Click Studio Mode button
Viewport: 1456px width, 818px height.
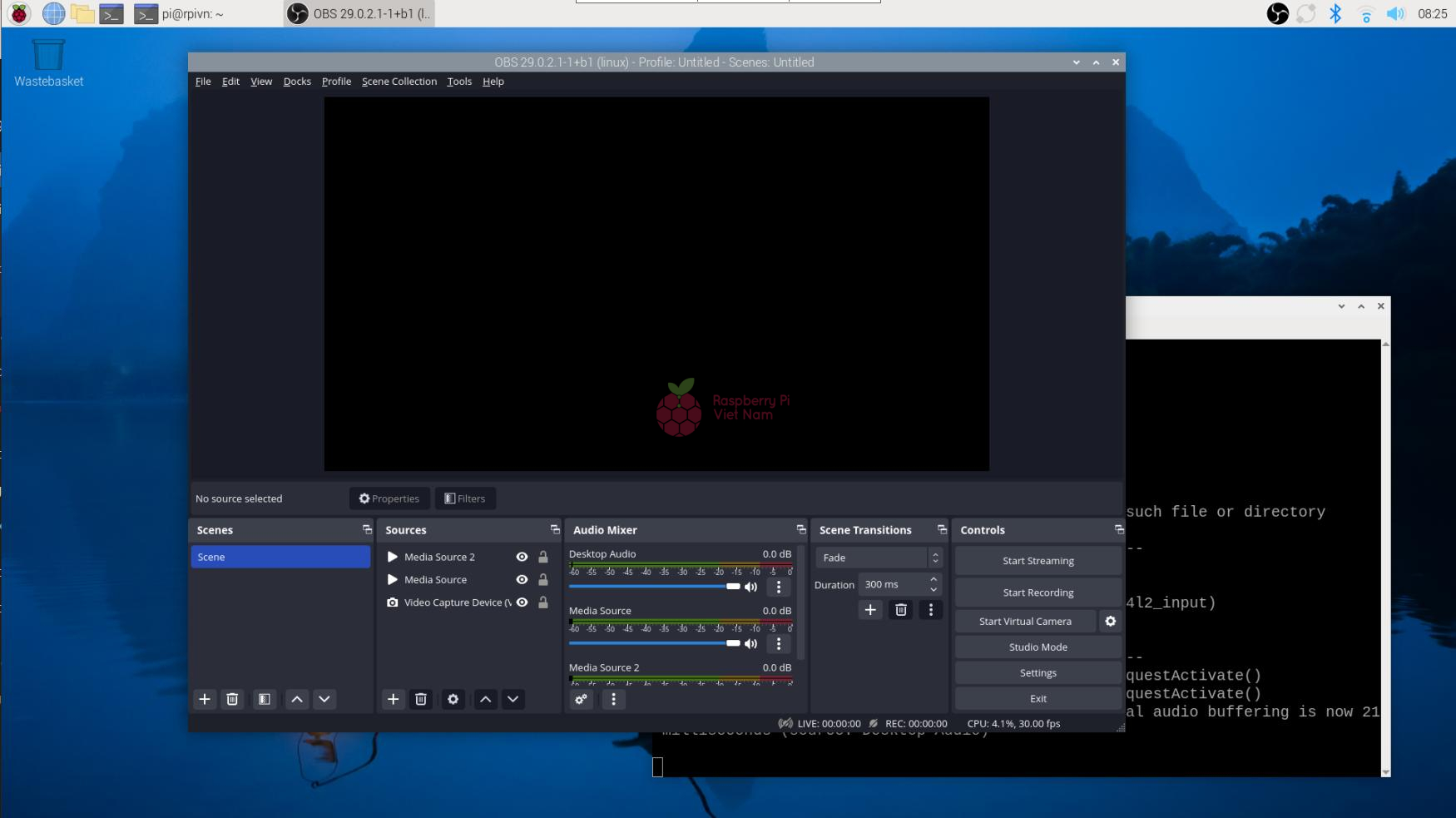point(1038,647)
